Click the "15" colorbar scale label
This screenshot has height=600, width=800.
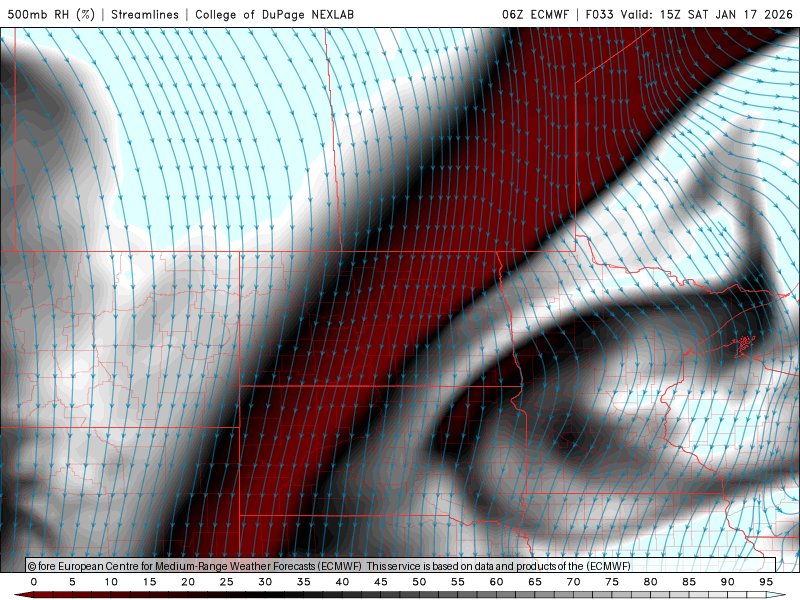point(149,582)
